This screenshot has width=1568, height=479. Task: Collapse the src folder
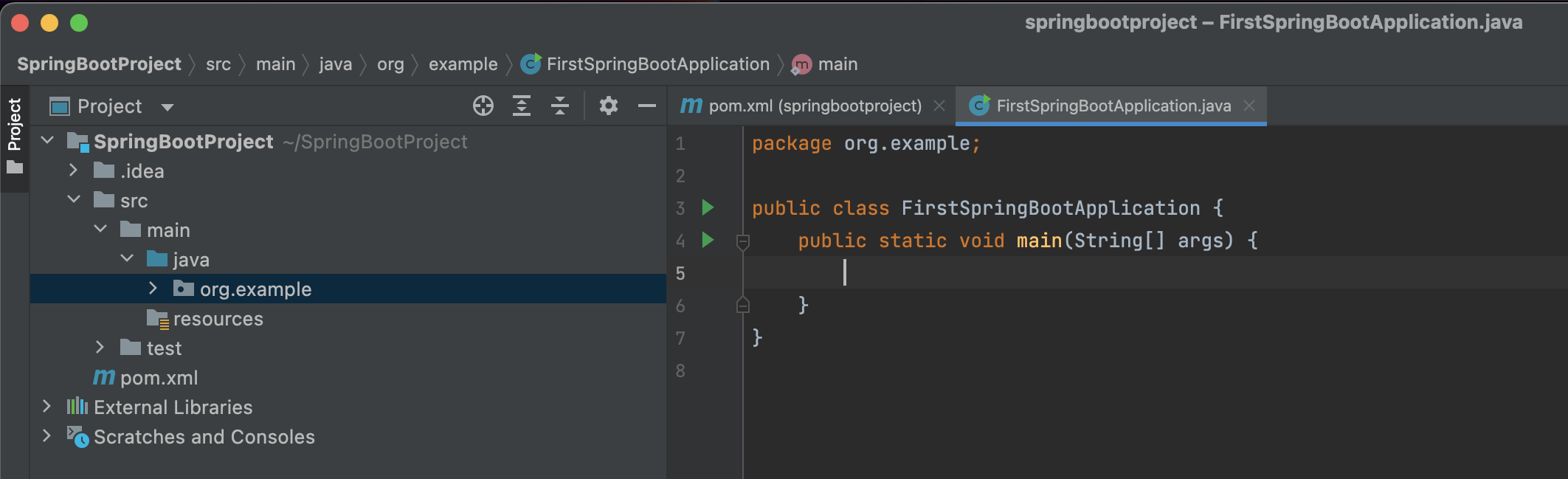click(x=74, y=199)
